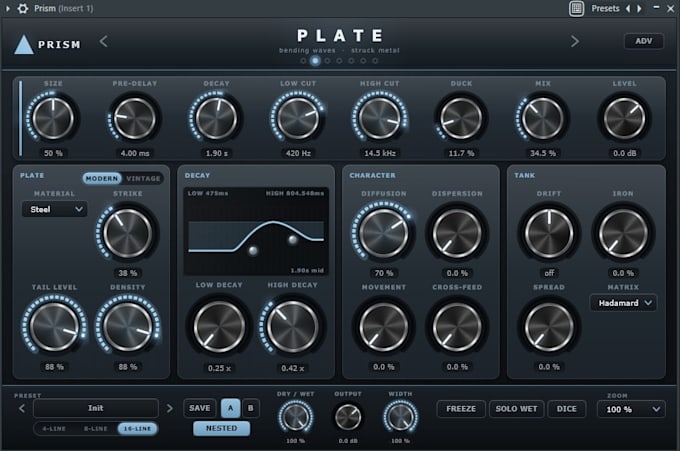Click the Save preset button
680x451 pixels.
pos(199,408)
